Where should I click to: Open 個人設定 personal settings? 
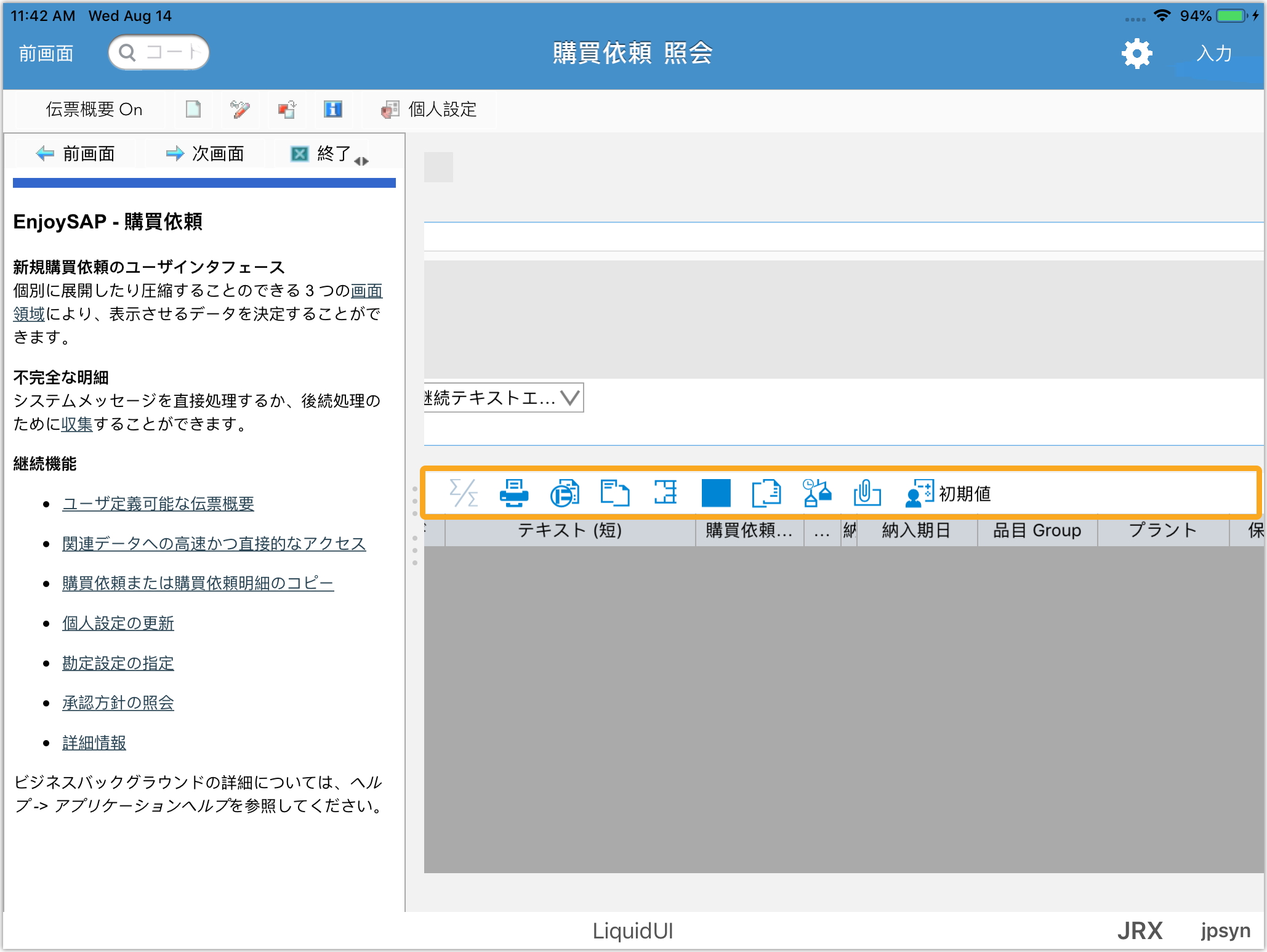click(430, 110)
